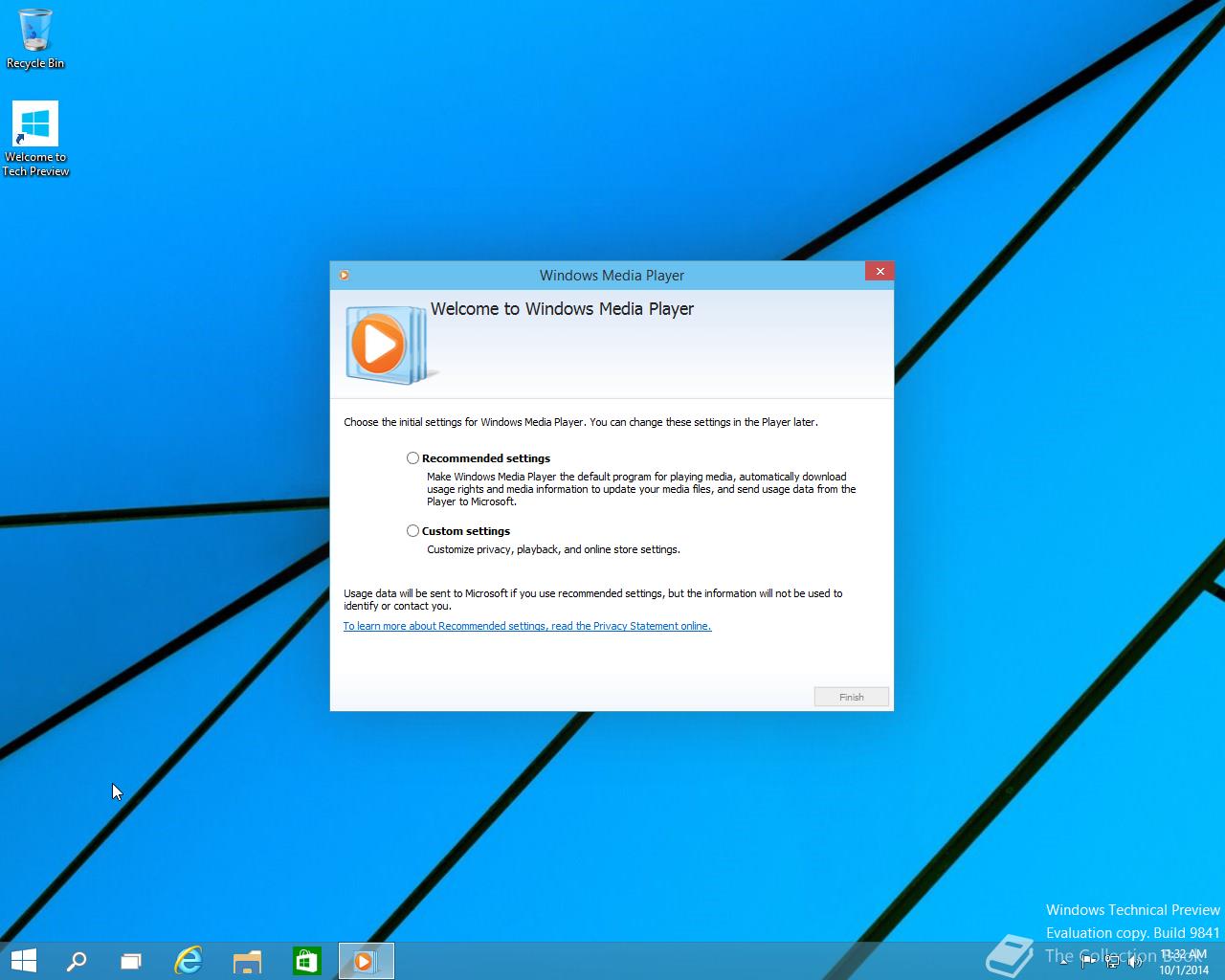Screen dimensions: 1225x980
Task: Select the Custom settings radio button
Action: click(412, 531)
